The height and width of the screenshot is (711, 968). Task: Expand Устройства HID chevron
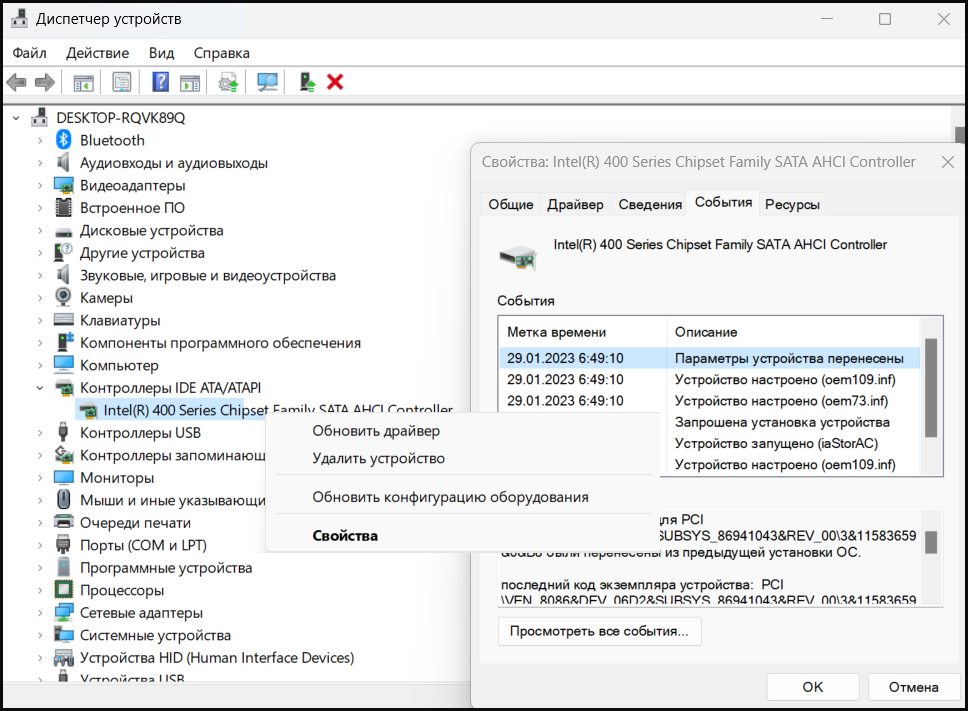coord(40,658)
